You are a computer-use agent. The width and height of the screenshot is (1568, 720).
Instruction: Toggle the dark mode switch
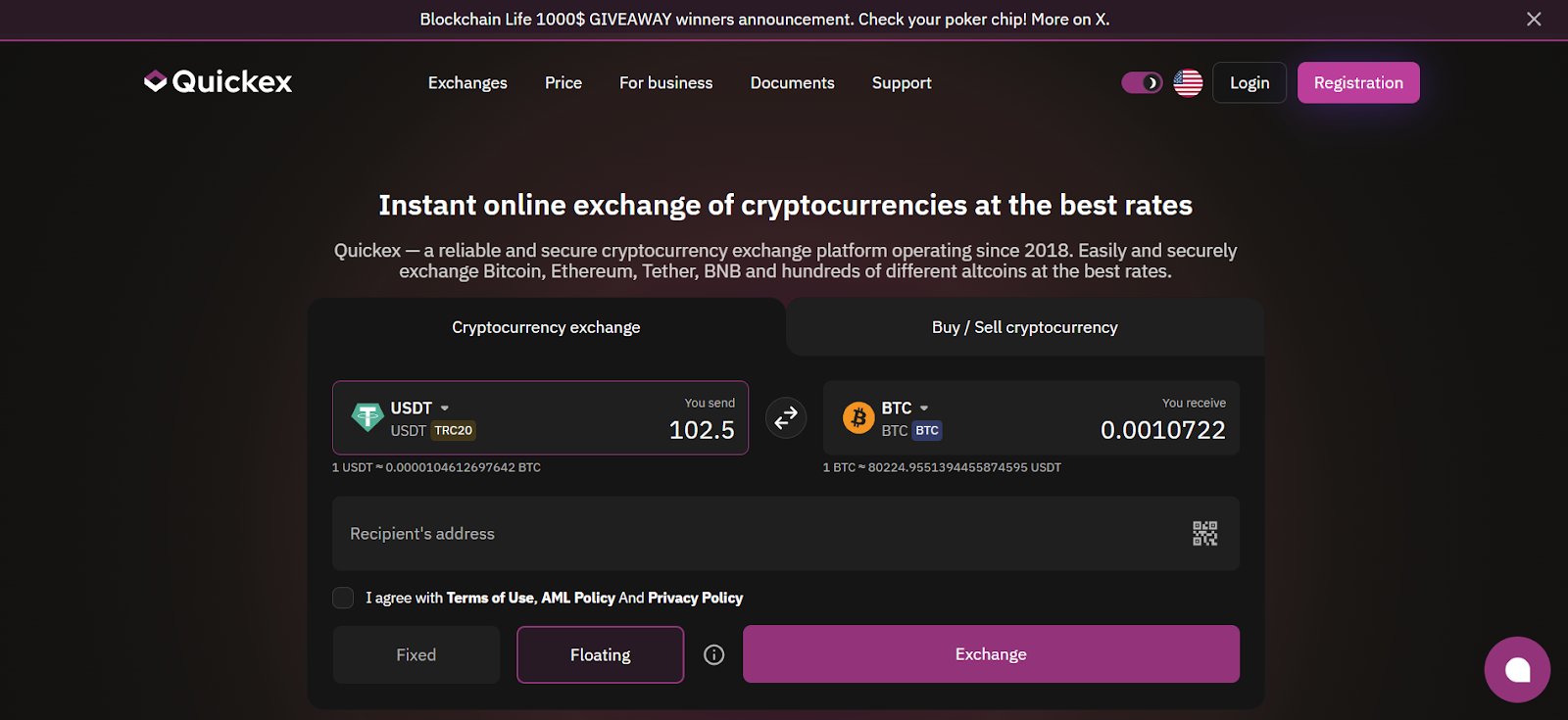pyautogui.click(x=1142, y=83)
